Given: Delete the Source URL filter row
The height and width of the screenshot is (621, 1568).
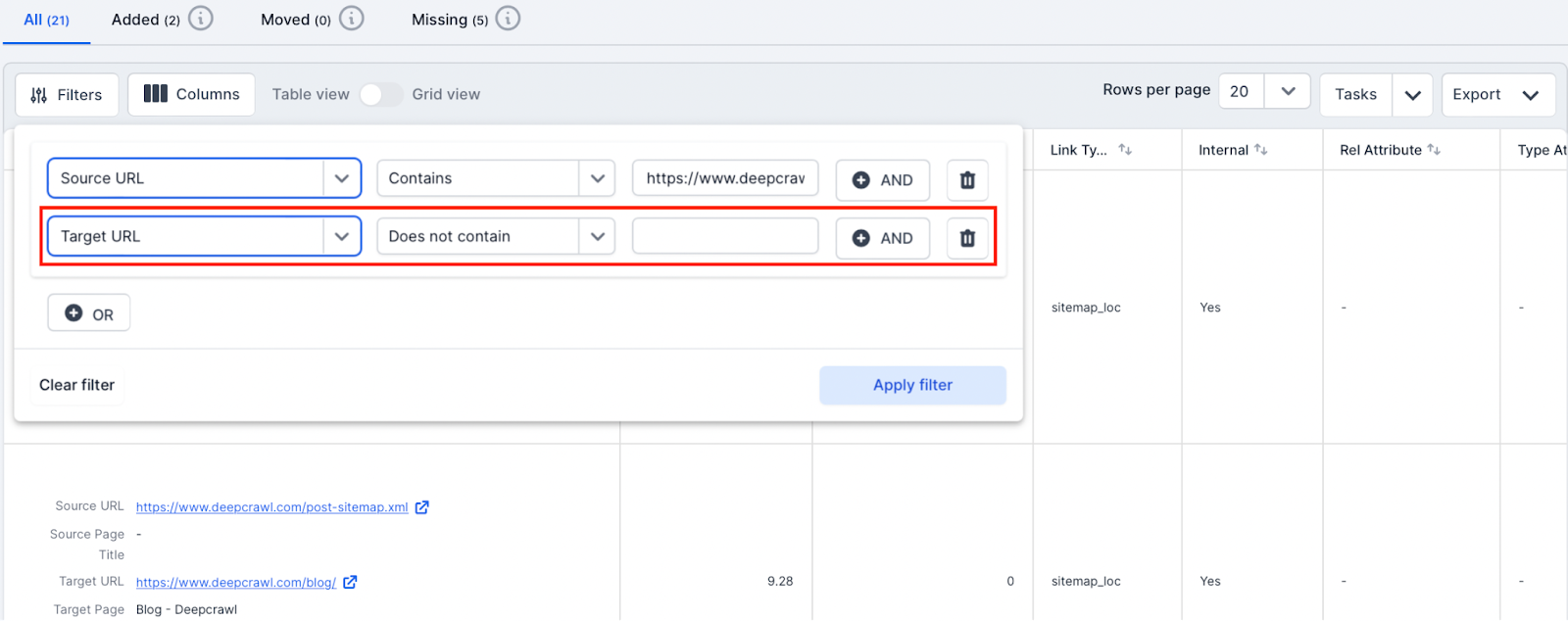Looking at the screenshot, I should coord(967,180).
